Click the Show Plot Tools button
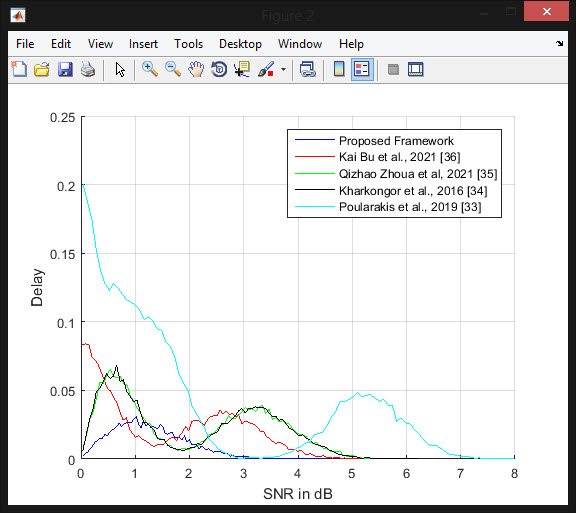 (x=415, y=69)
